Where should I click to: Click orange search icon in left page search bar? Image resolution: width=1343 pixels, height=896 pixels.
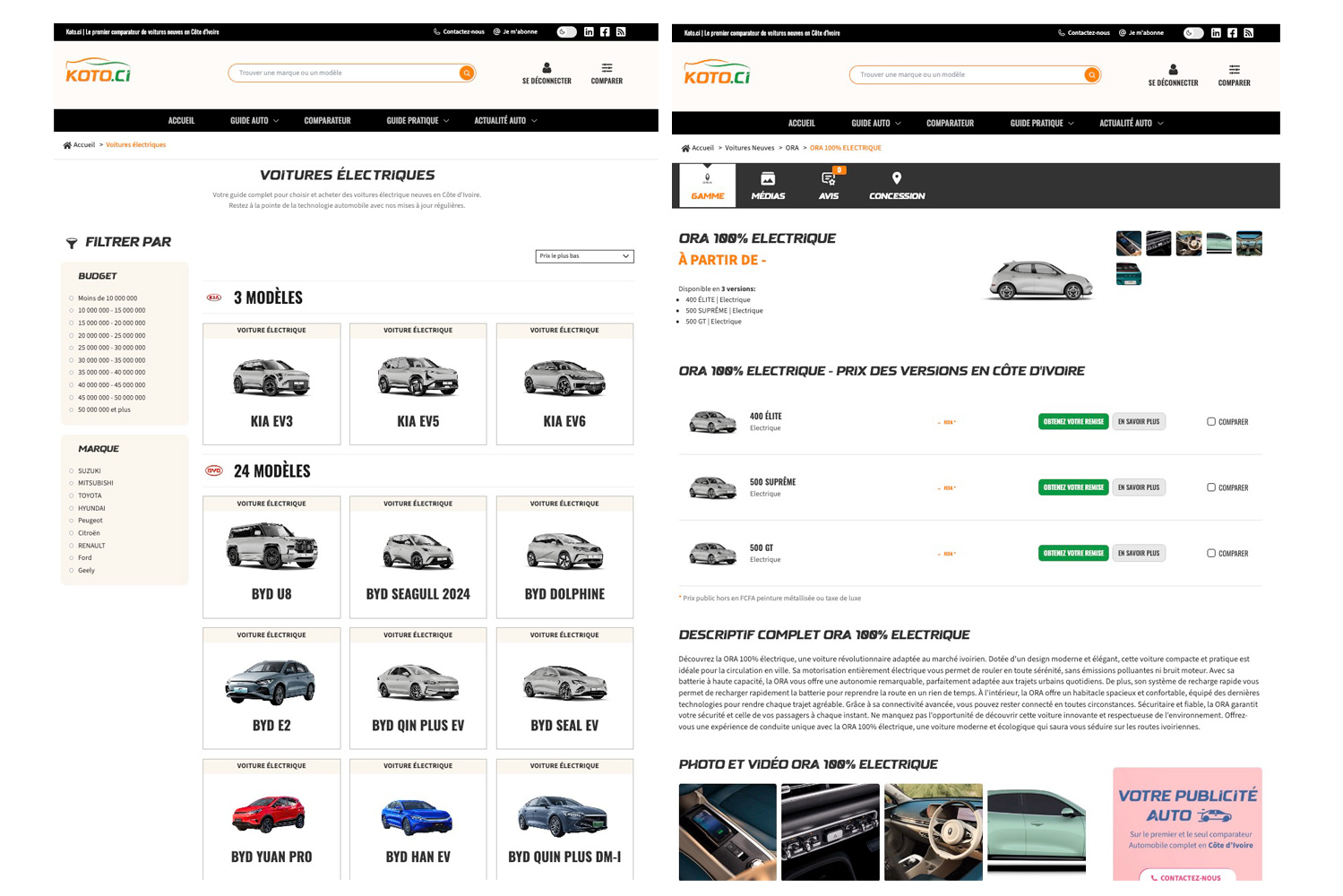[x=467, y=73]
